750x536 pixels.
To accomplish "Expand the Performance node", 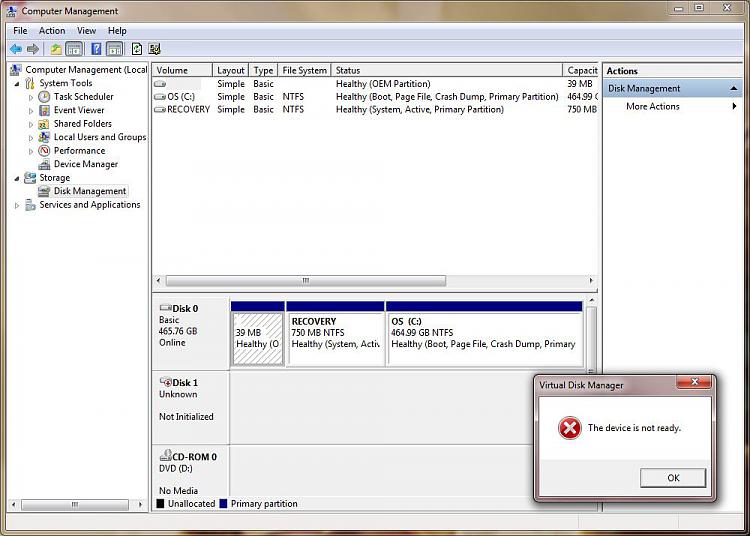I will pos(31,151).
